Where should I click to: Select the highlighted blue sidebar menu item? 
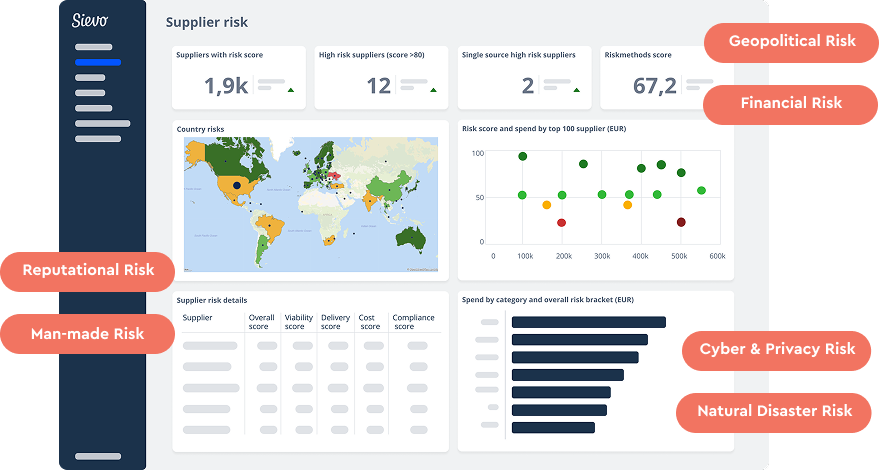click(97, 62)
